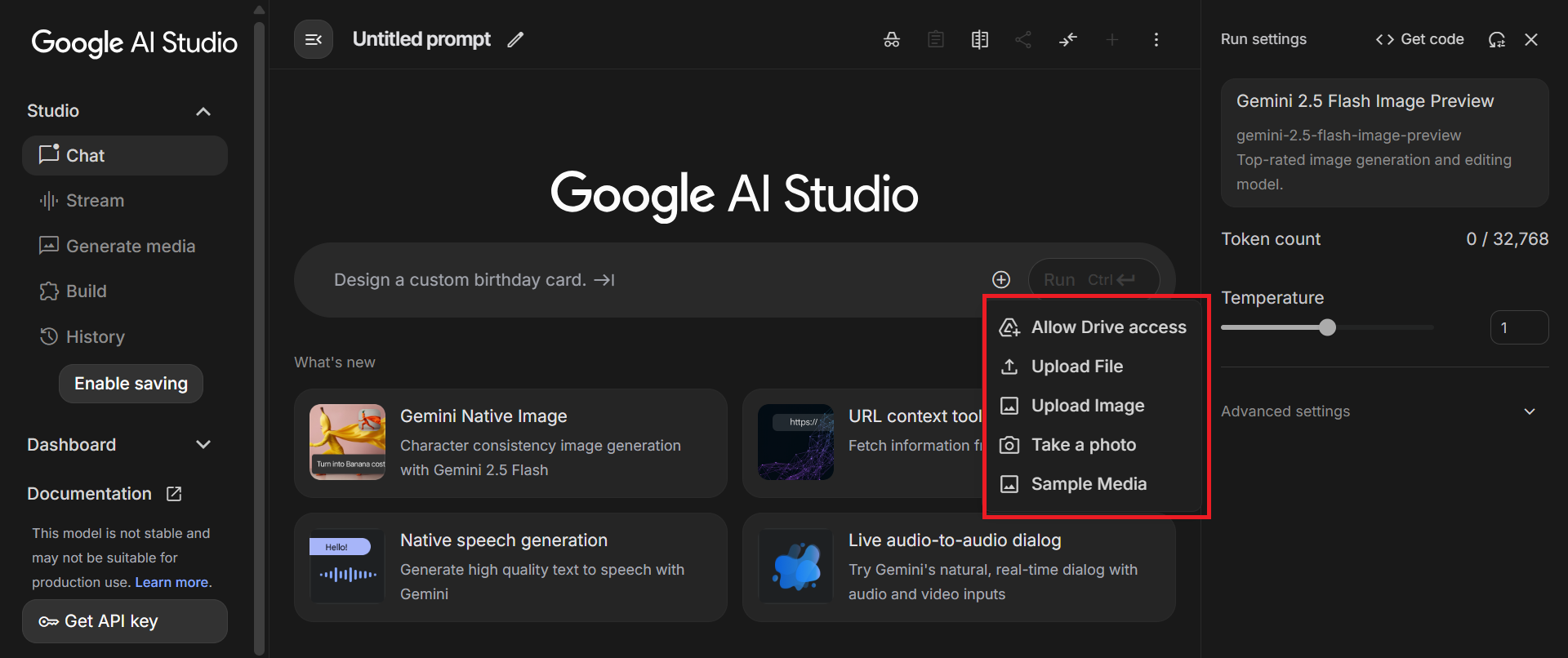Click the Dashboard section label
The image size is (1568, 658).
pos(72,445)
